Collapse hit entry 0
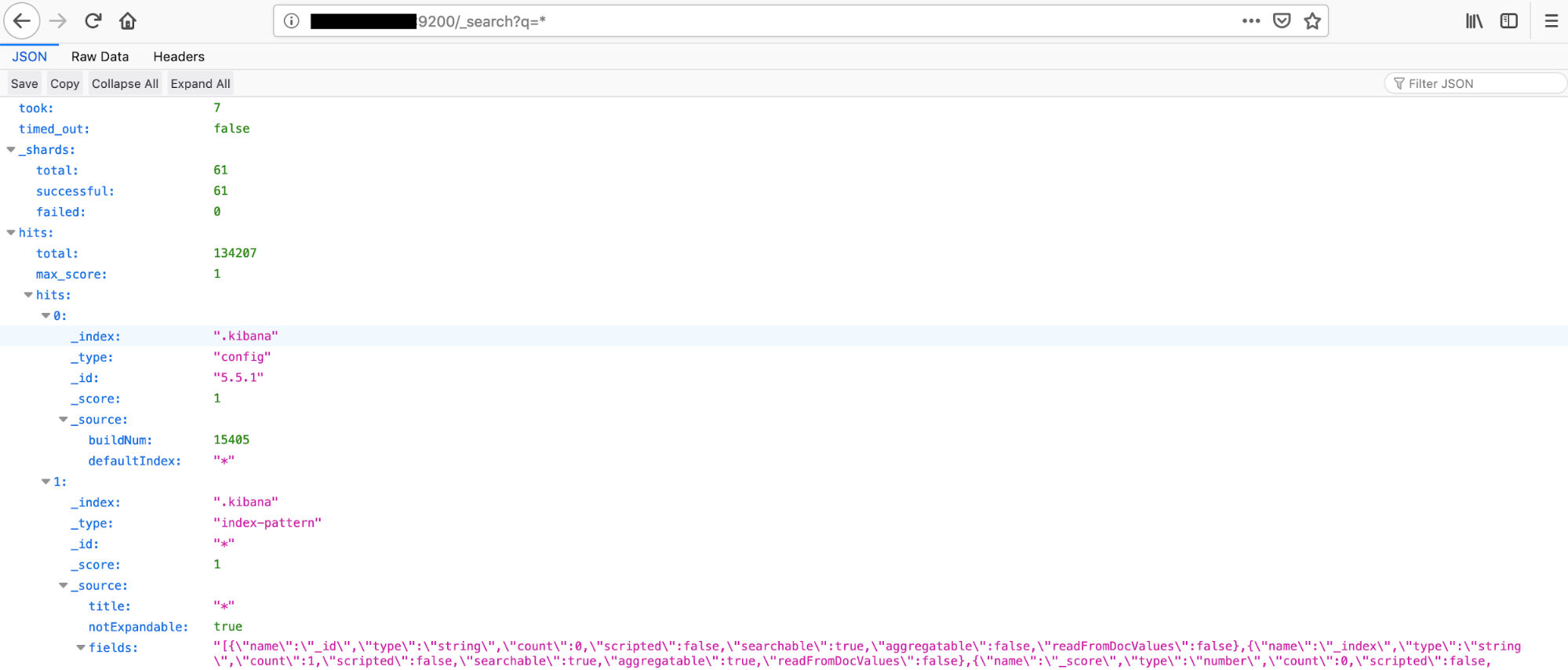The height and width of the screenshot is (670, 1568). 45,316
